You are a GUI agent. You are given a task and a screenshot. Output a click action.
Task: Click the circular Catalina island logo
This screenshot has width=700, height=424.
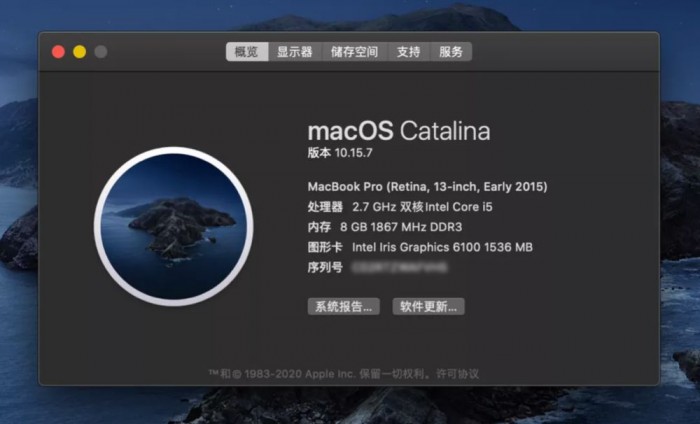(174, 226)
